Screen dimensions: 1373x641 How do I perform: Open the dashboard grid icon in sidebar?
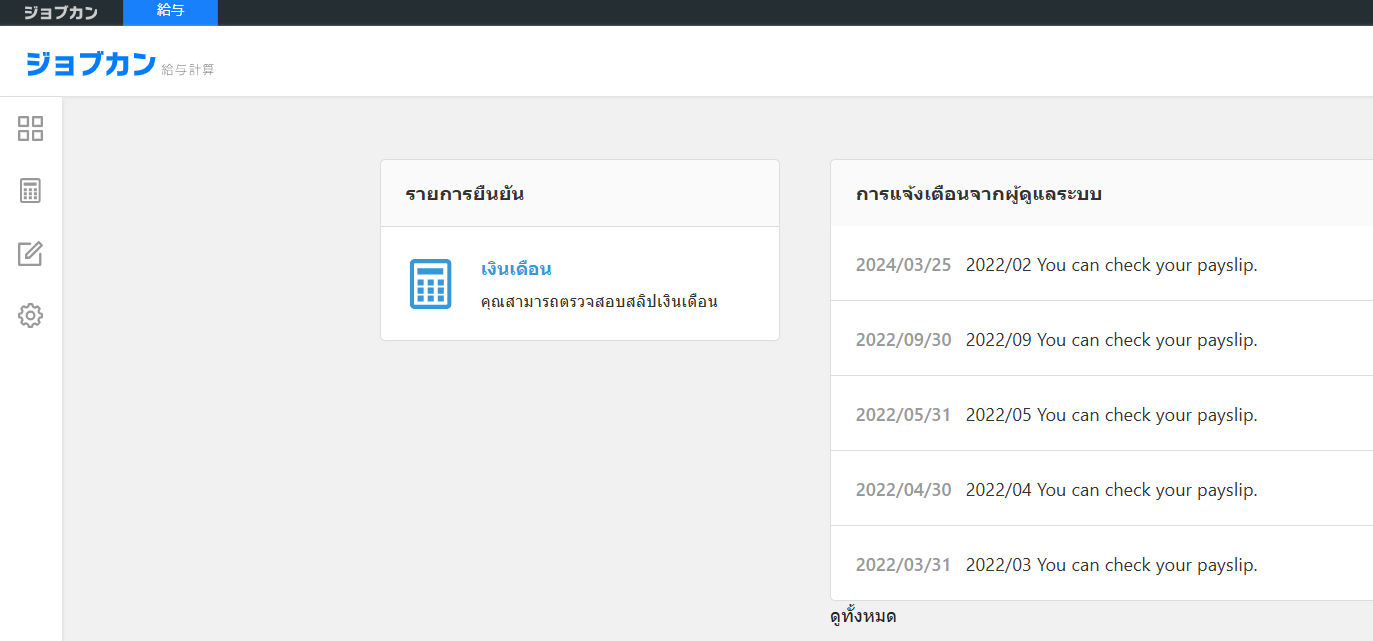(31, 128)
